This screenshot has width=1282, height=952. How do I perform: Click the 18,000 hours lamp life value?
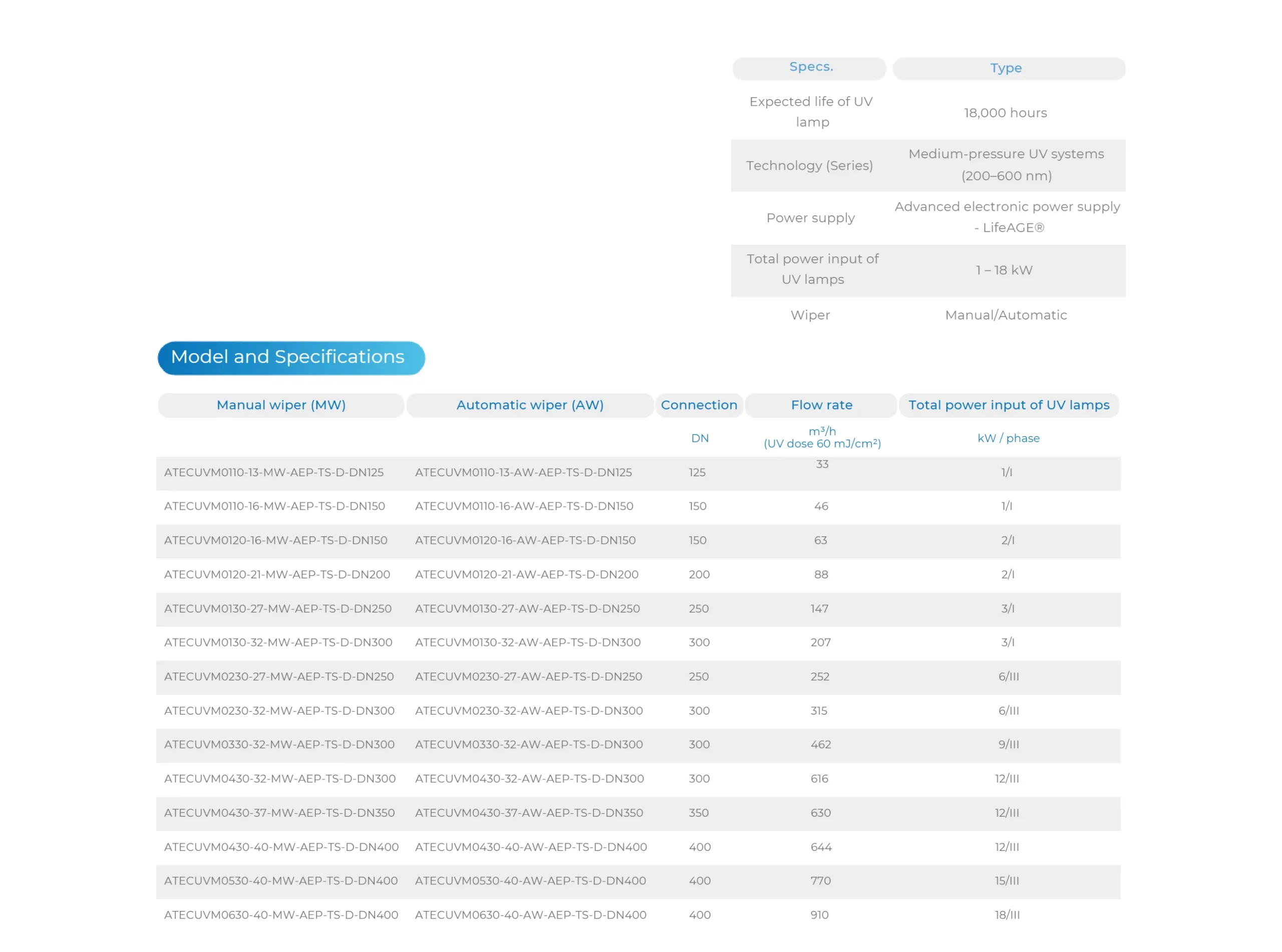[1006, 113]
